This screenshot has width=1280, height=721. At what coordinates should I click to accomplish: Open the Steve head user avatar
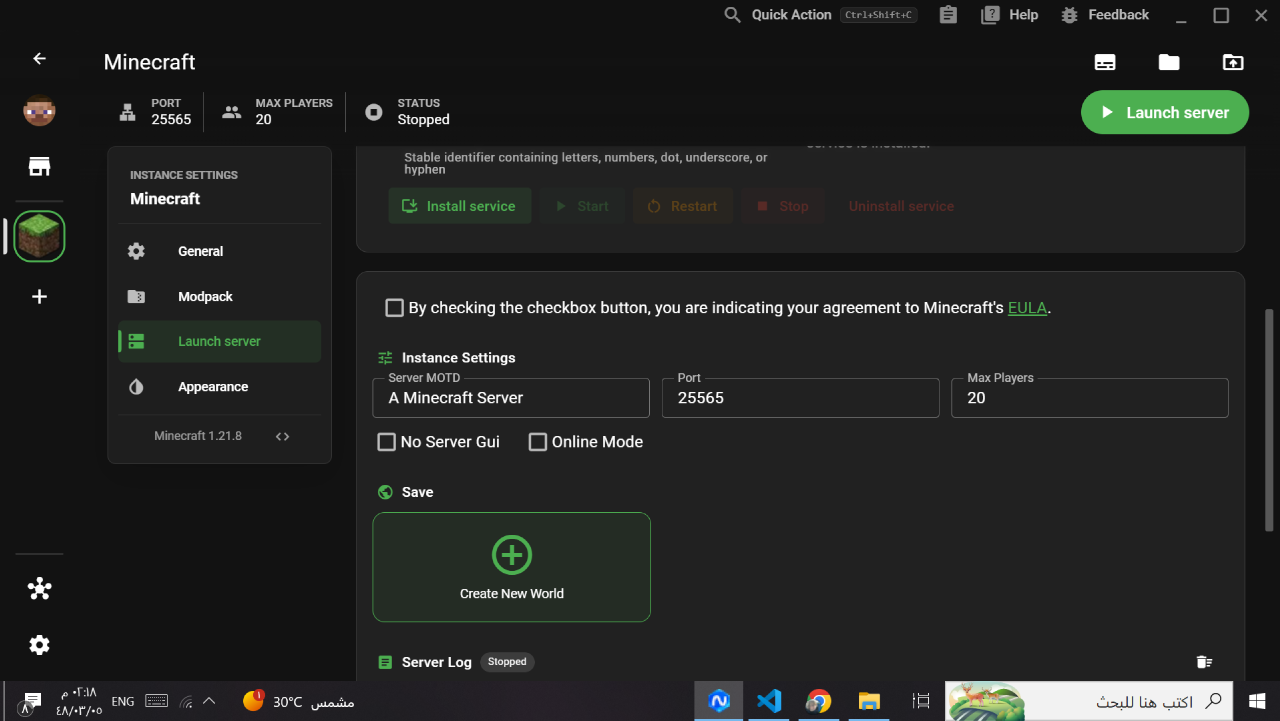point(39,110)
